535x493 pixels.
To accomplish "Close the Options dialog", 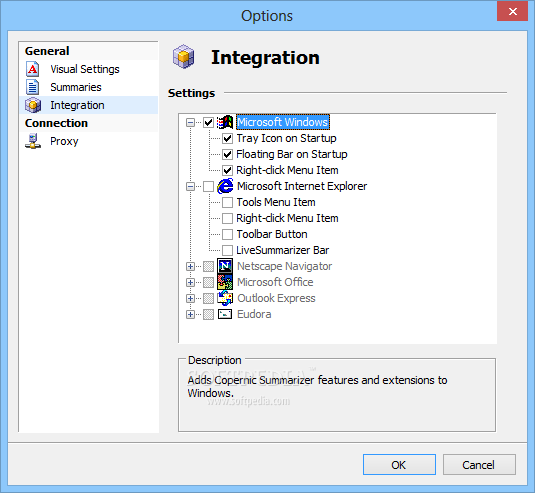I will (x=512, y=12).
